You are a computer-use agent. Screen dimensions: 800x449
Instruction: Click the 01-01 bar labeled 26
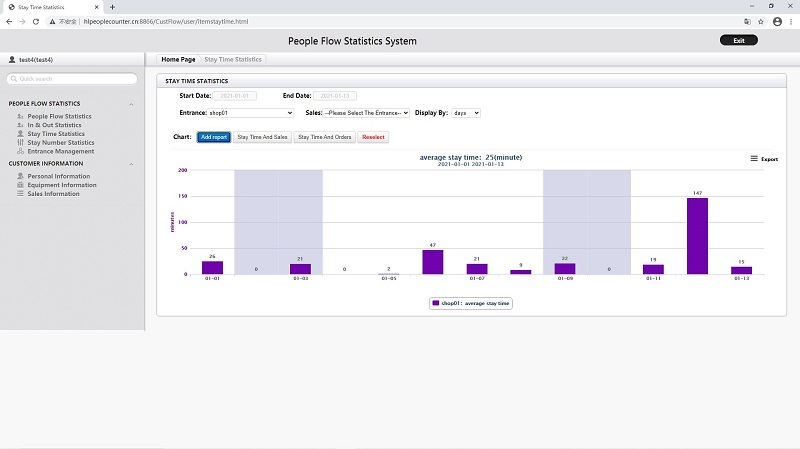tap(212, 268)
